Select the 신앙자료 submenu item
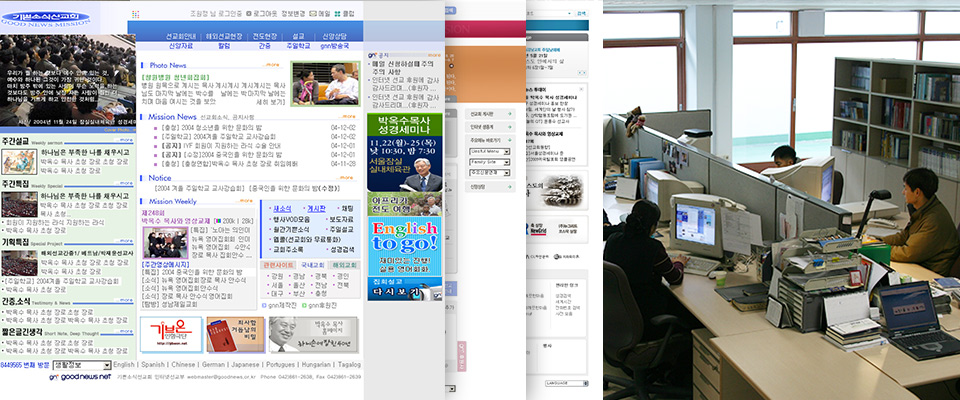 click(181, 46)
